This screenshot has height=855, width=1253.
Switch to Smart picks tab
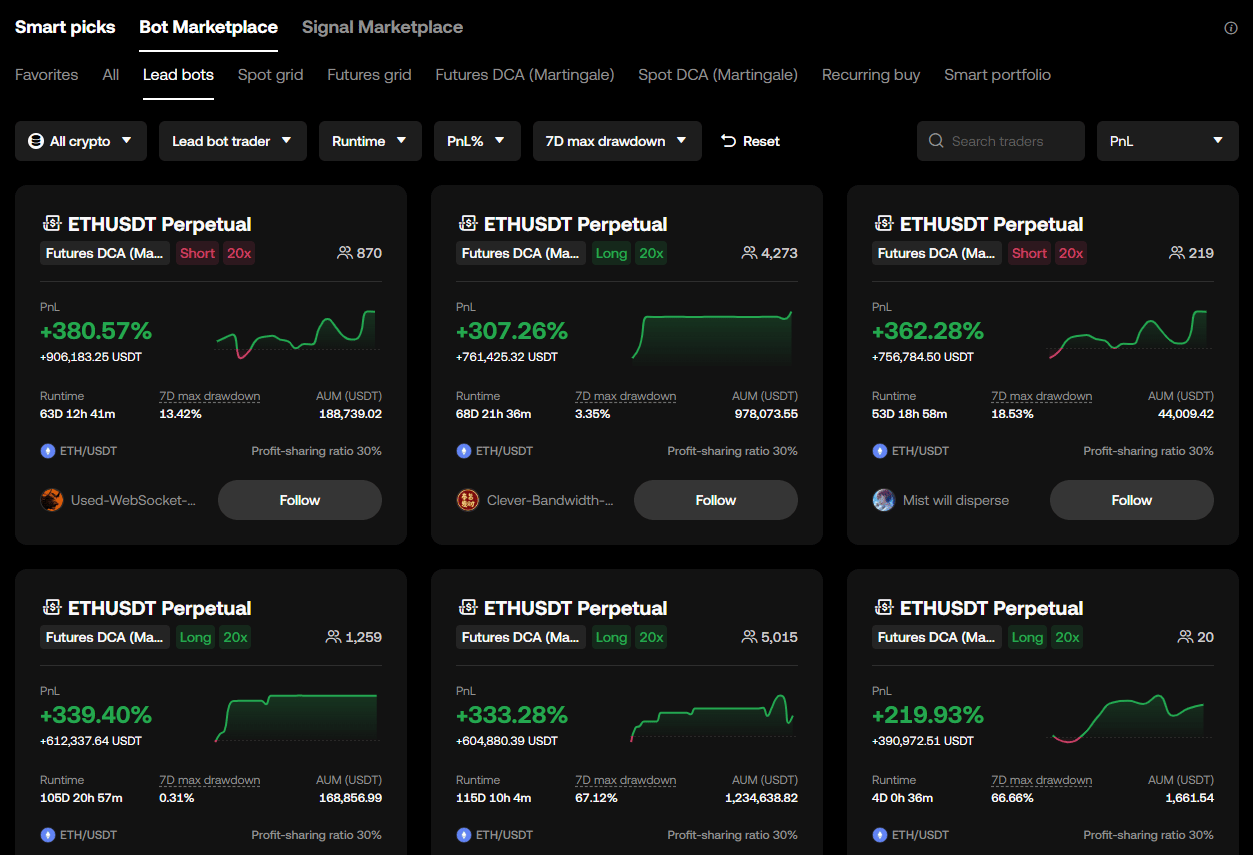coord(65,27)
